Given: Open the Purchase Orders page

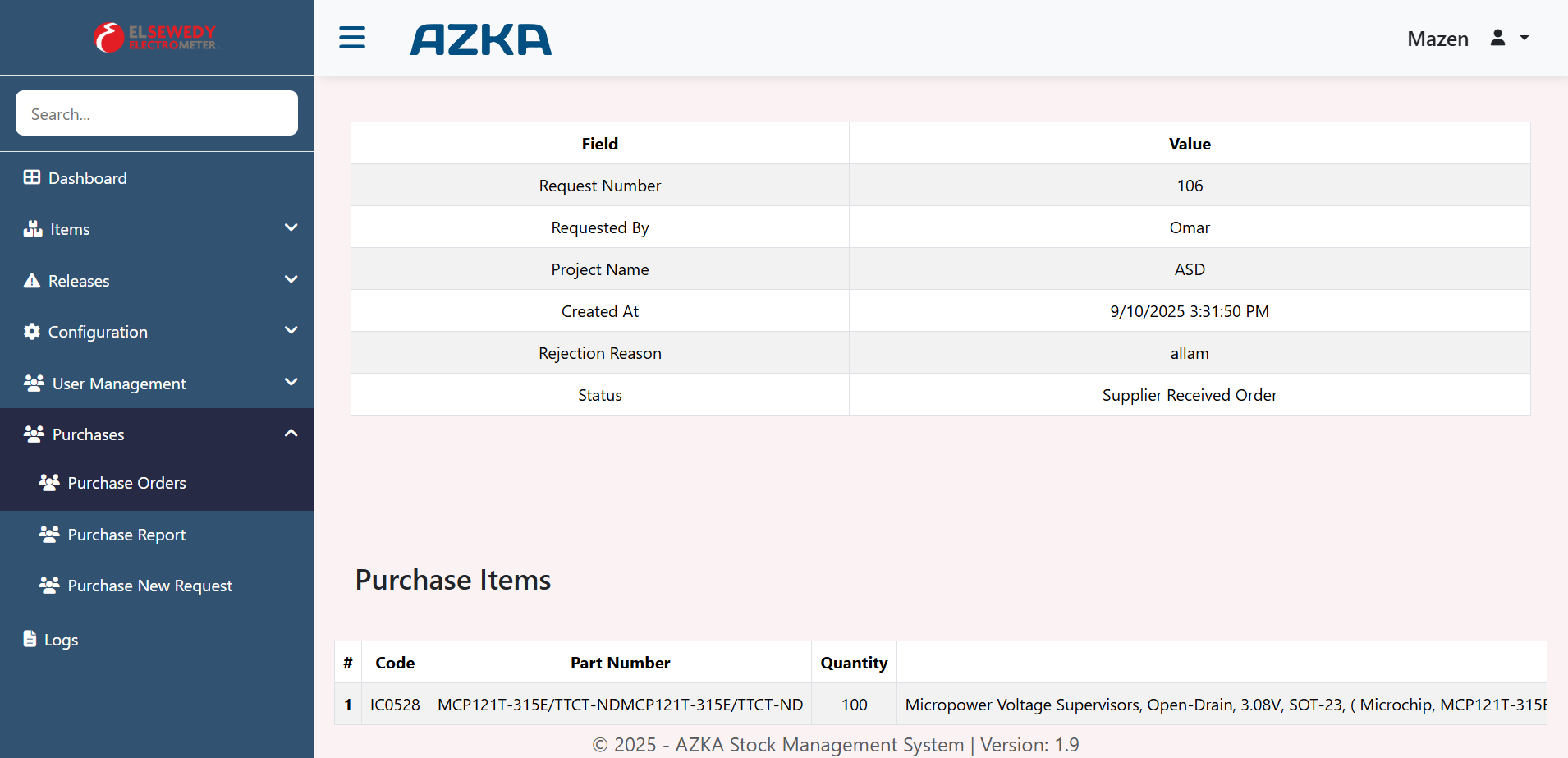Looking at the screenshot, I should pos(126,483).
